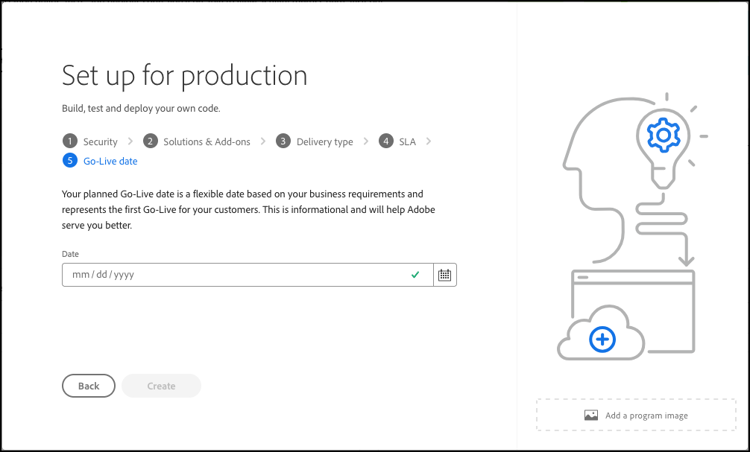The width and height of the screenshot is (750, 452).
Task: Click the chevron after Solutions & Add-ons
Action: click(263, 141)
